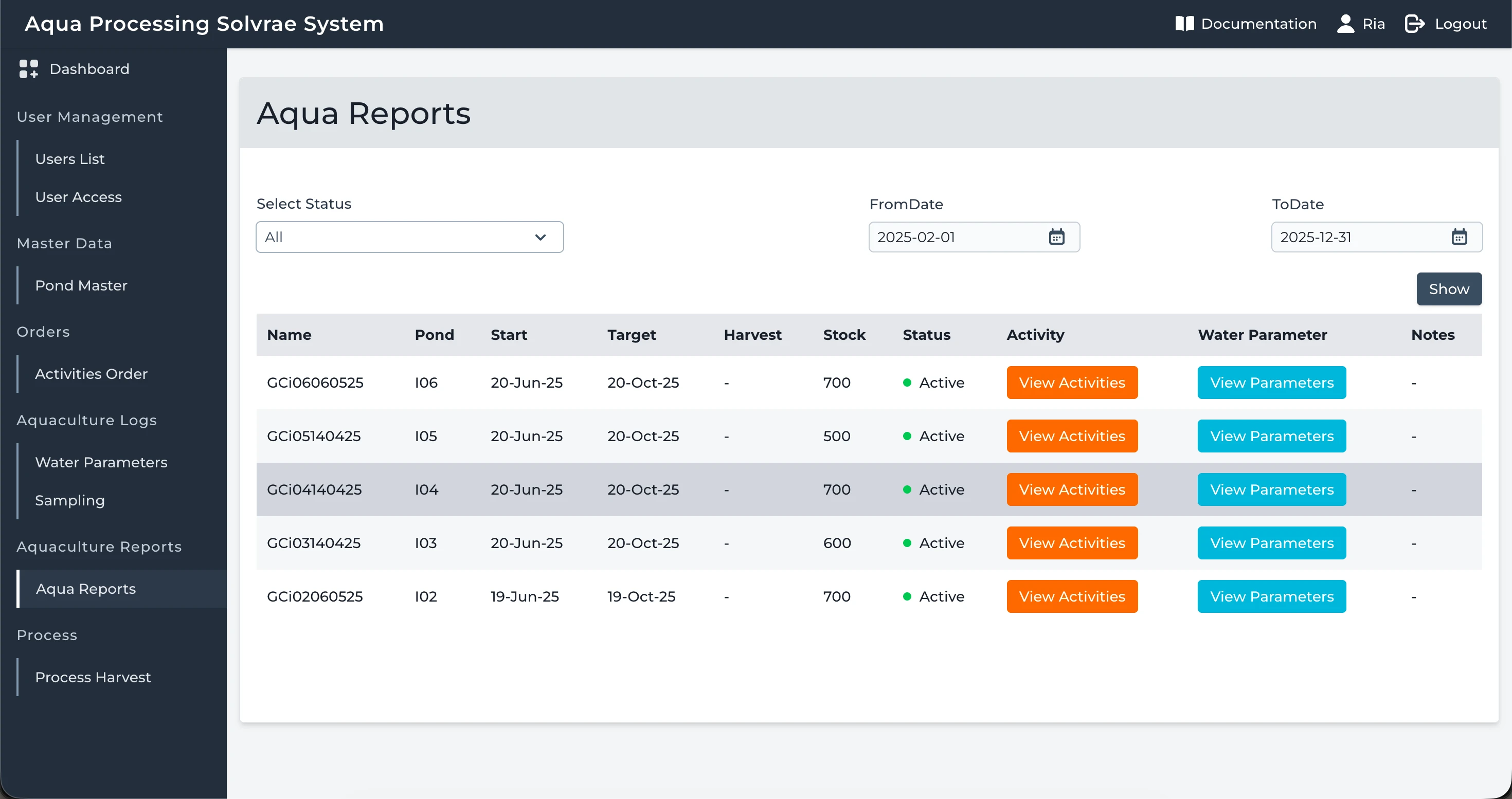Open the ToDate calendar picker icon
Screen dimensions: 1512x799
(x=1459, y=237)
